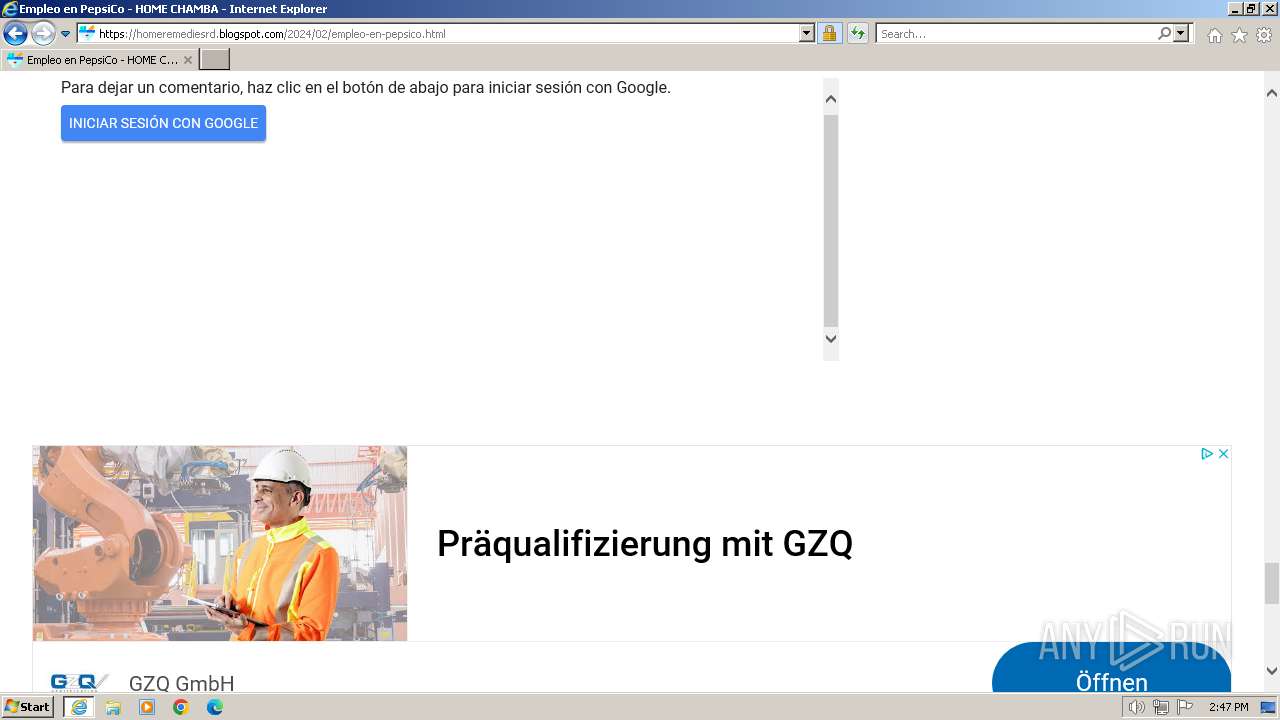
Task: Close the Empleo en PepsiCo tab
Action: pos(187,60)
